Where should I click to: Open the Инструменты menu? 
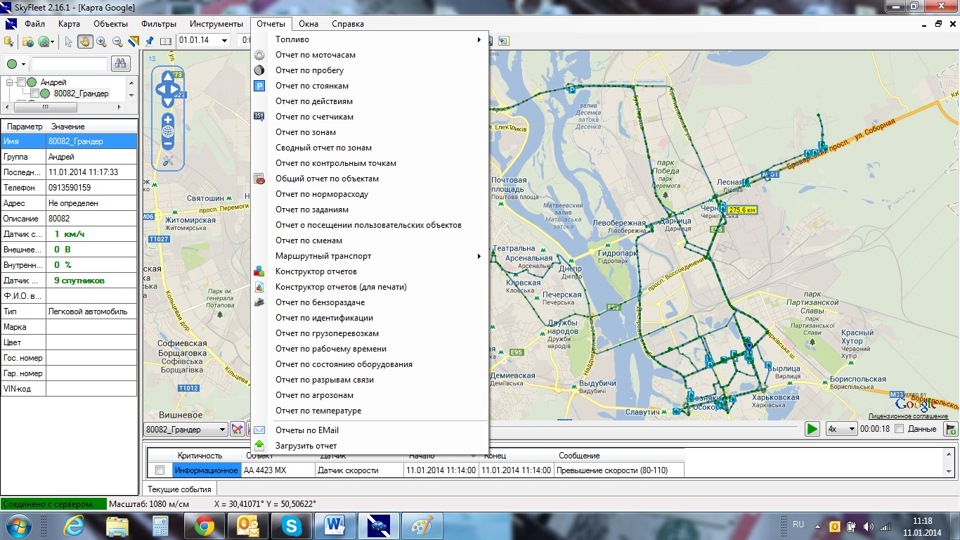point(216,24)
